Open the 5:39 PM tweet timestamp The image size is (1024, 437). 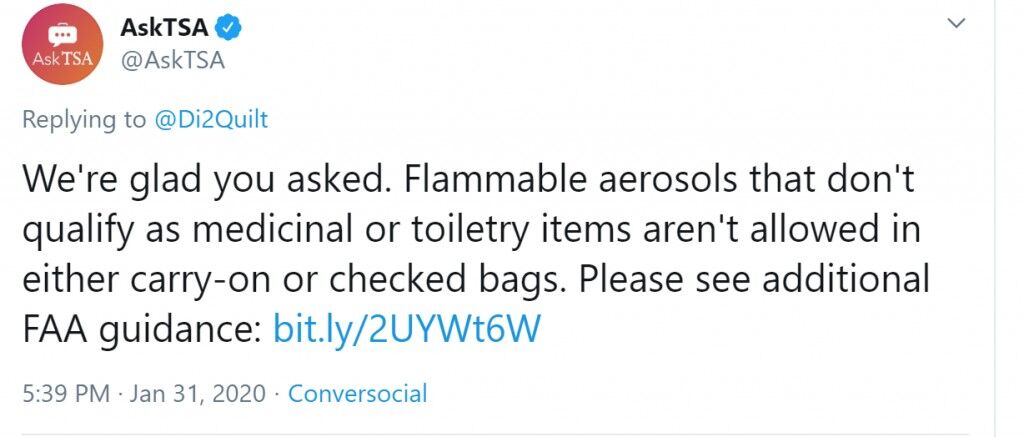pyautogui.click(x=66, y=394)
